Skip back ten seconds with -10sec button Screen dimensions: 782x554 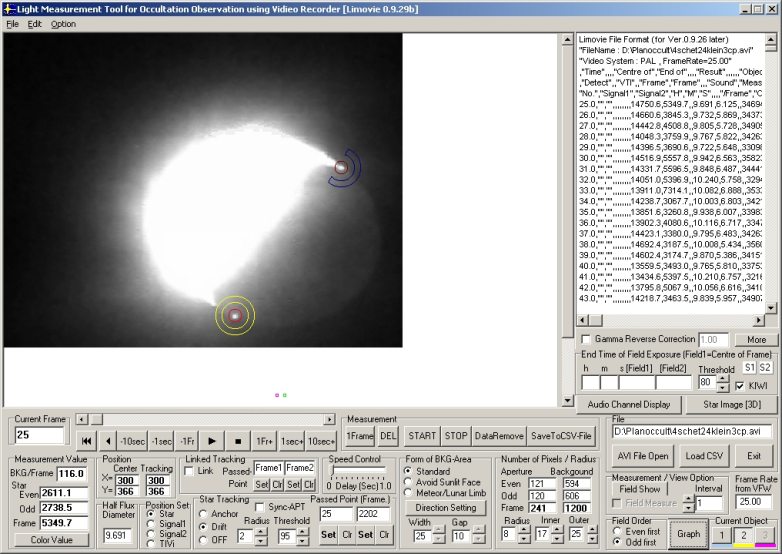pyautogui.click(x=133, y=441)
